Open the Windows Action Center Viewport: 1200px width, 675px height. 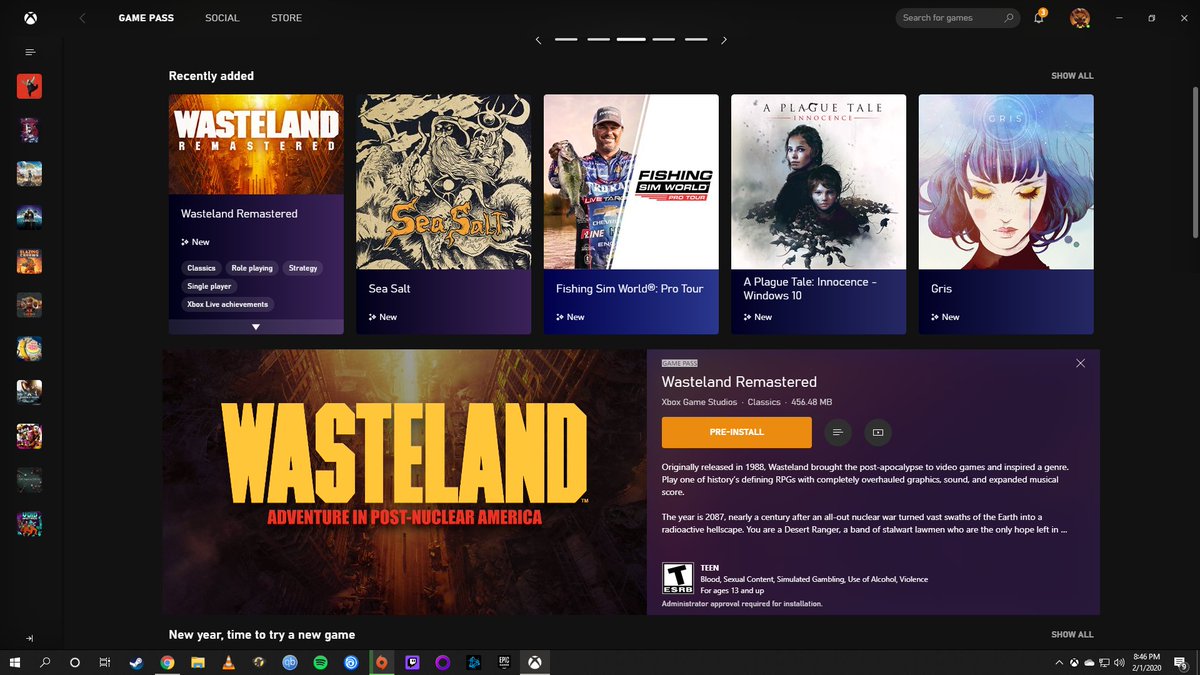[1183, 662]
